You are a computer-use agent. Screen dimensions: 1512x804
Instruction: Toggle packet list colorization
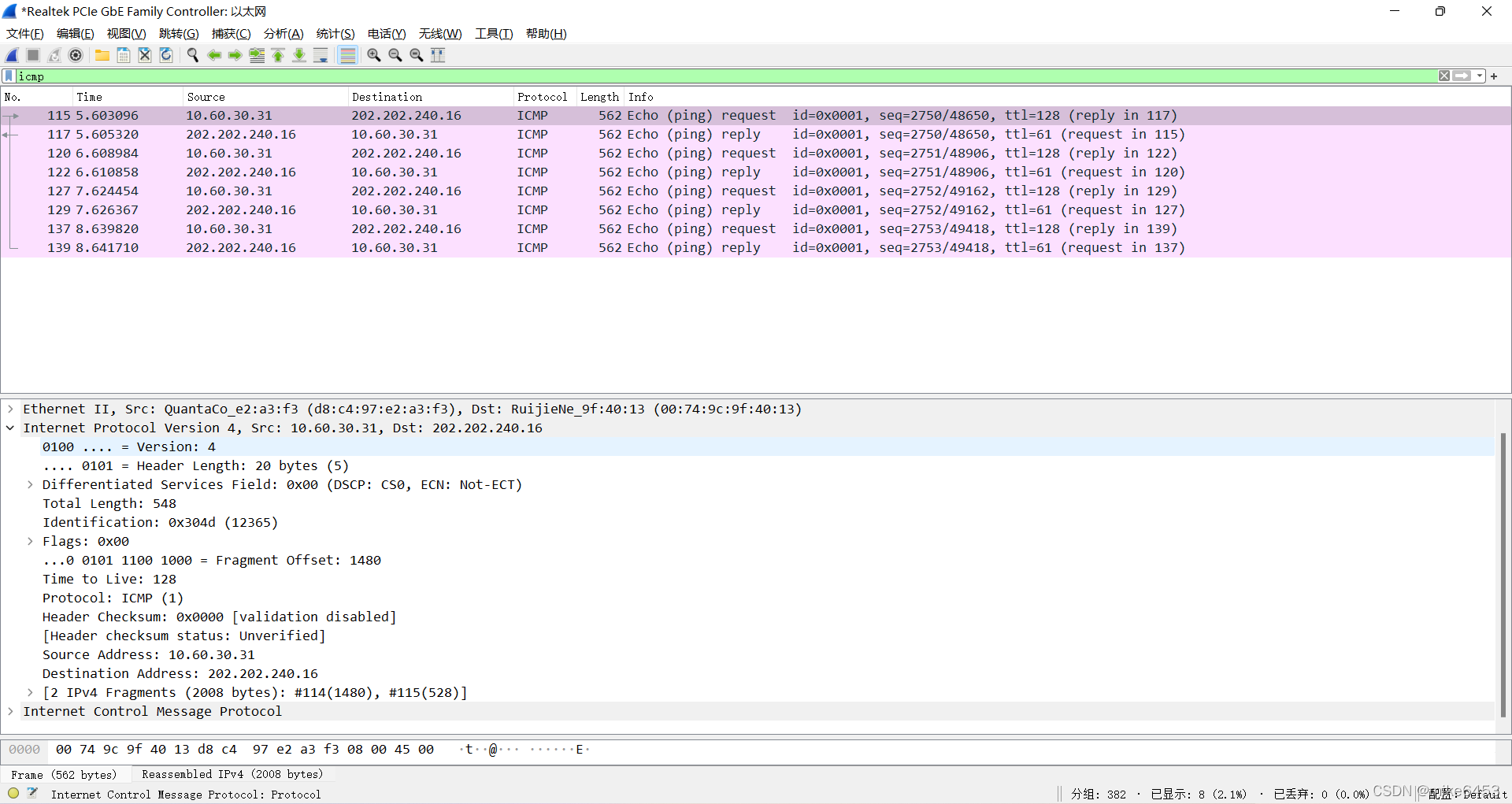(x=347, y=55)
